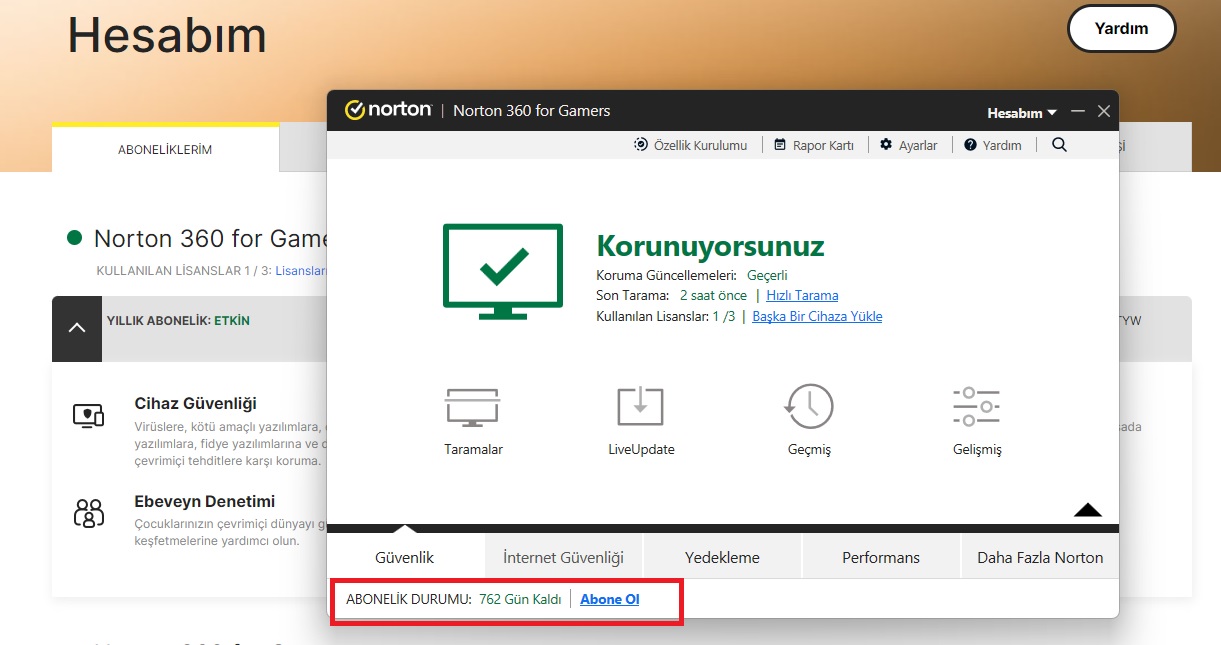Click the Abone Ol link
The image size is (1221, 645).
pyautogui.click(x=609, y=599)
